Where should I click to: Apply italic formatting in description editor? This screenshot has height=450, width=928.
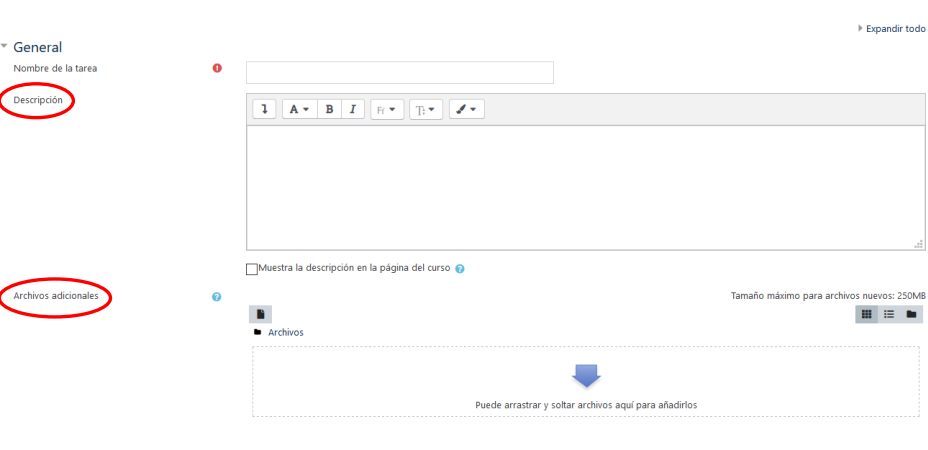[353, 110]
